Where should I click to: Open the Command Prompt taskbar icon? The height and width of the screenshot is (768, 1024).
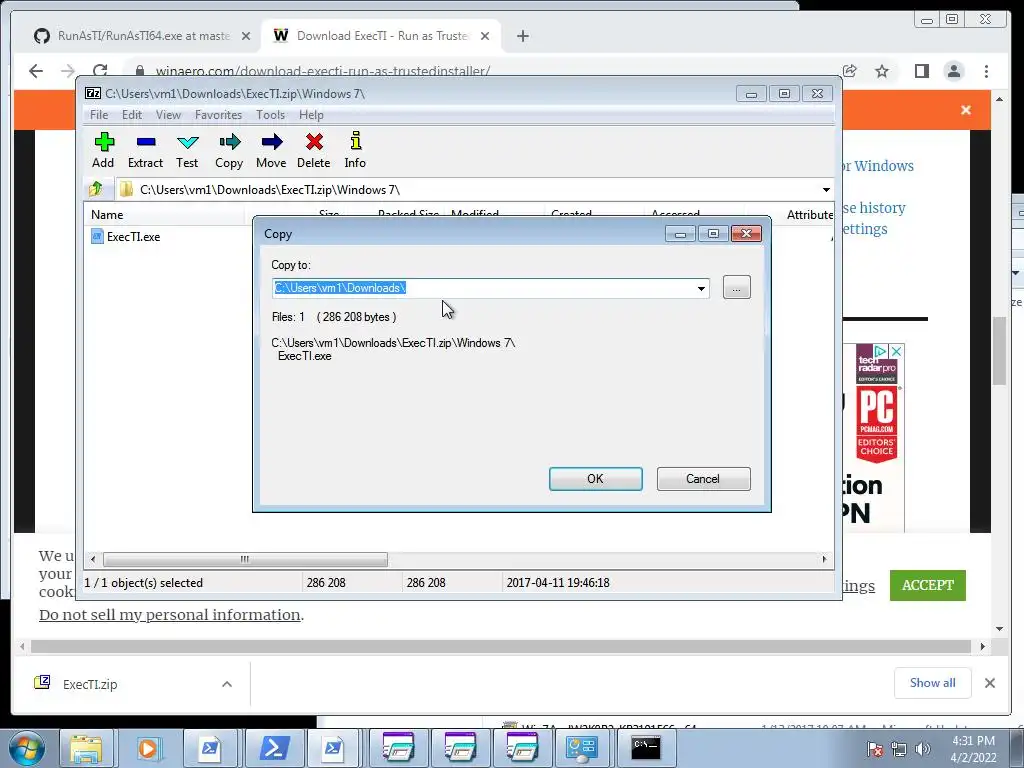click(x=645, y=748)
